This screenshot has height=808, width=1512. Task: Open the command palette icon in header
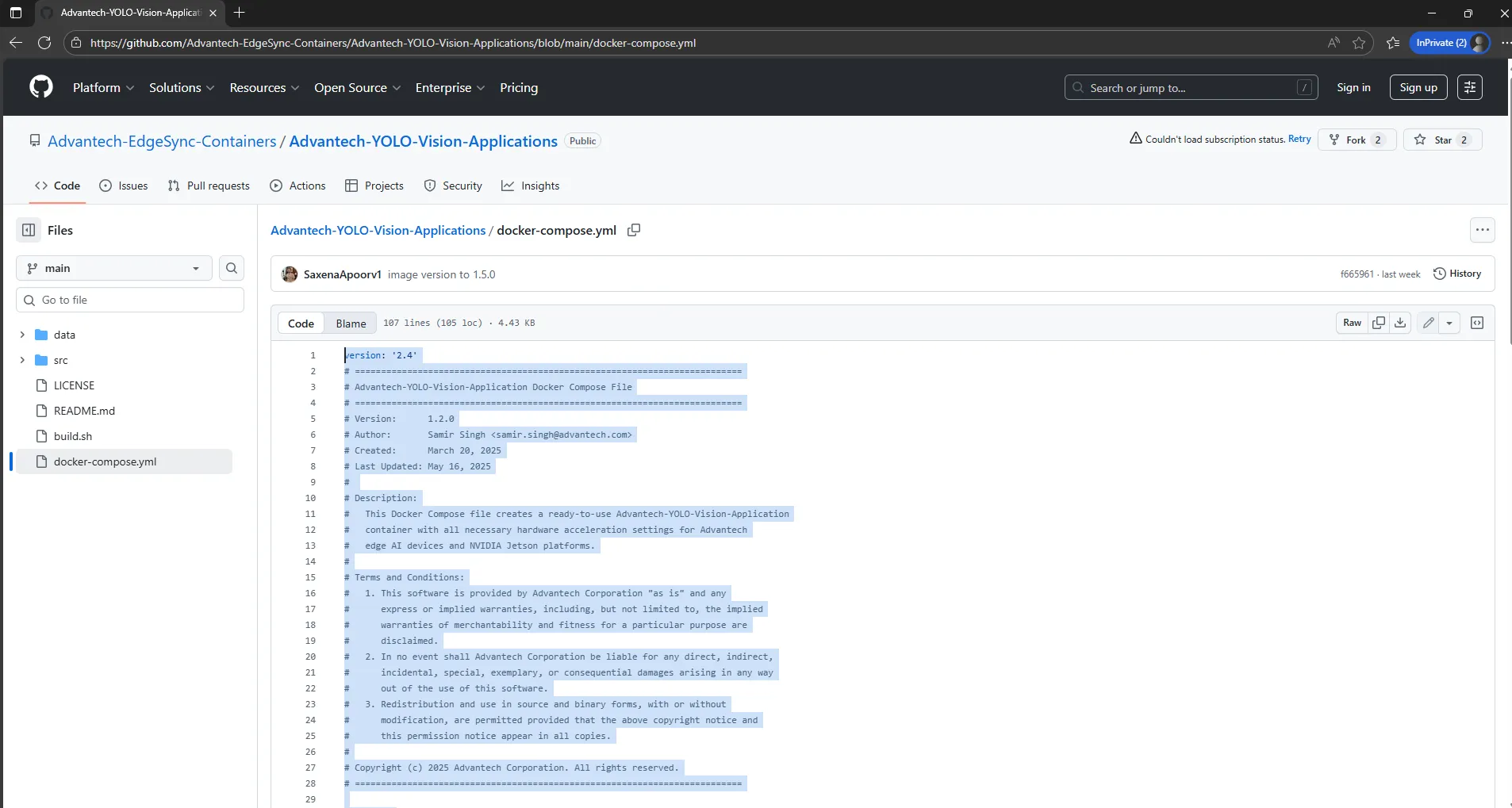(1471, 87)
